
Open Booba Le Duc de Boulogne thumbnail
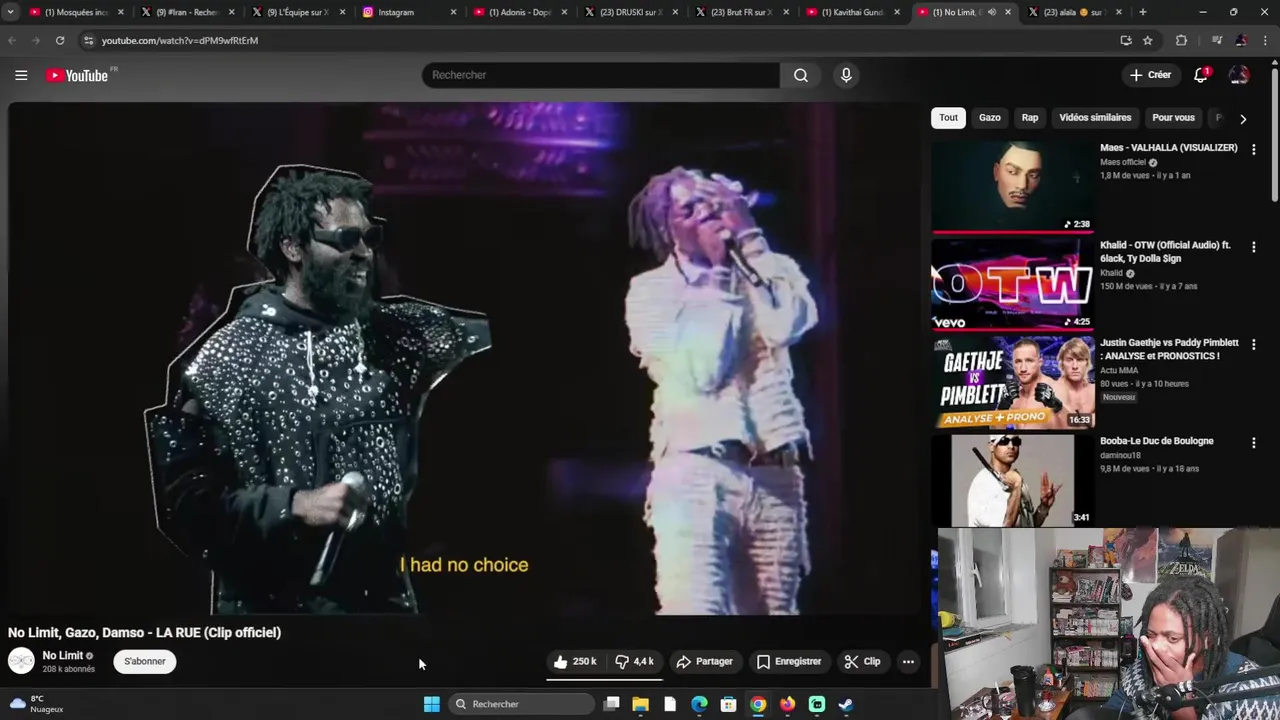pyautogui.click(x=1012, y=480)
